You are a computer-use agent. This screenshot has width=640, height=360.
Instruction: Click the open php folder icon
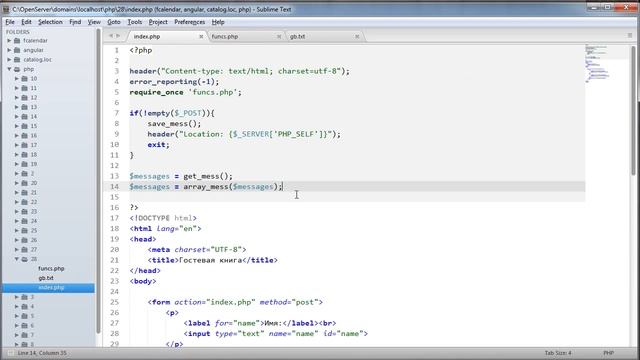[x=17, y=69]
